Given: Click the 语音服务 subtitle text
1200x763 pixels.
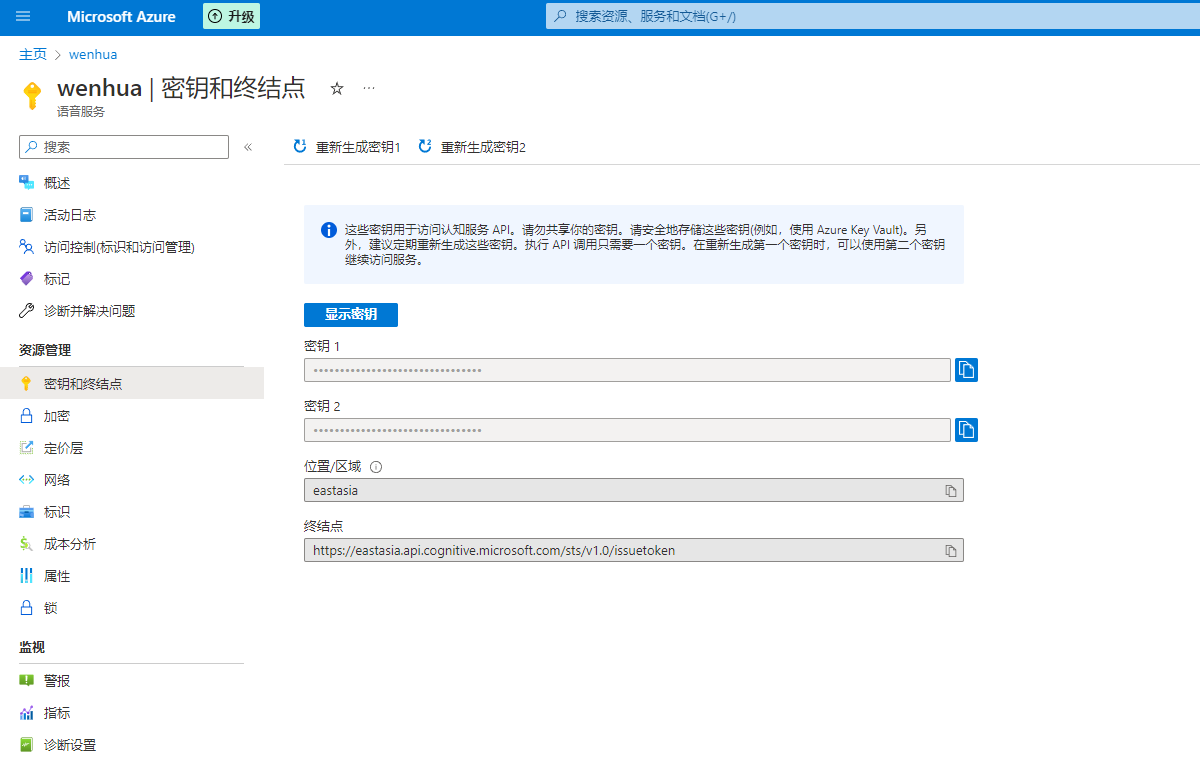Looking at the screenshot, I should pos(81,112).
